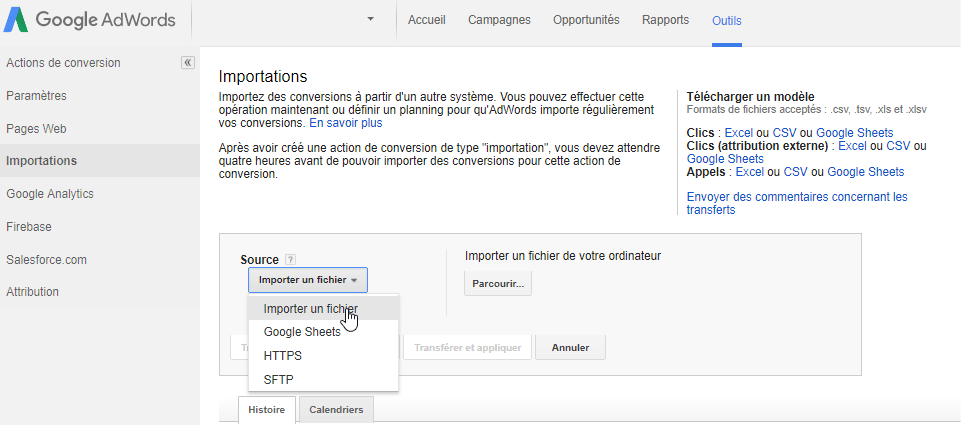Click the "Télécharger un modèle" heading text
The image size is (961, 425).
751,96
